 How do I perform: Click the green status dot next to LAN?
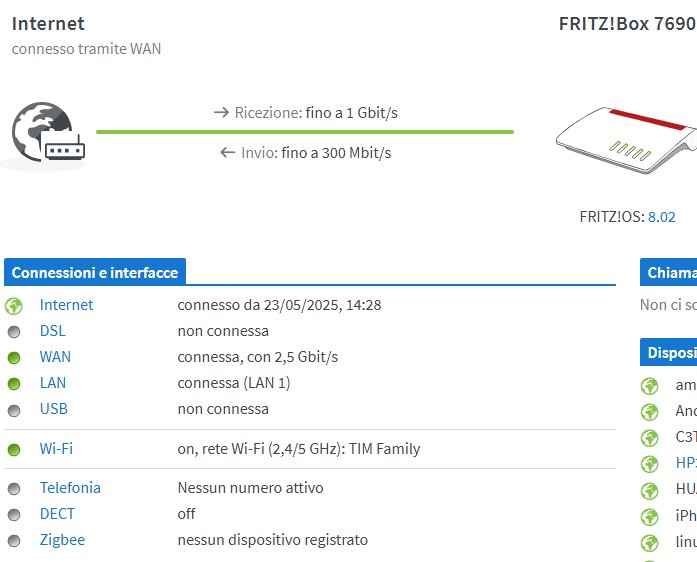(14, 384)
